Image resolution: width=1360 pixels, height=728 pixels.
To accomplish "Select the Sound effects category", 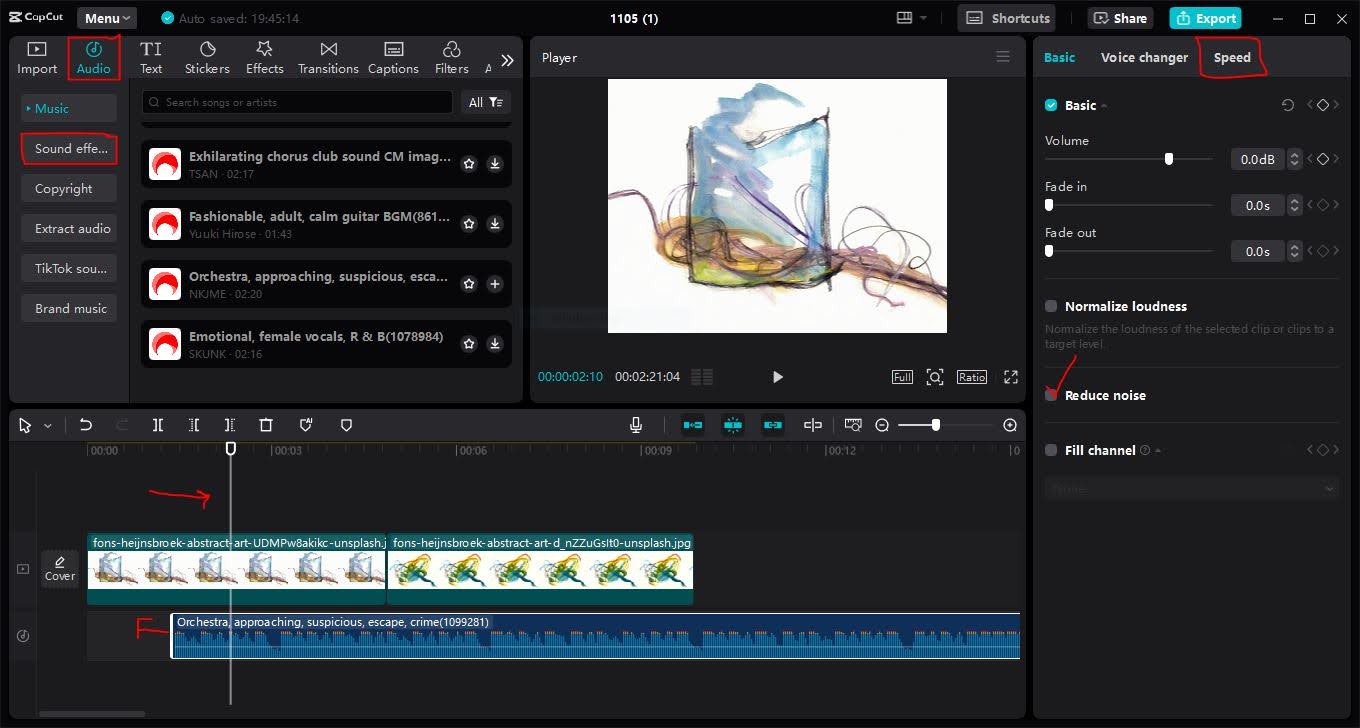I will tap(69, 148).
